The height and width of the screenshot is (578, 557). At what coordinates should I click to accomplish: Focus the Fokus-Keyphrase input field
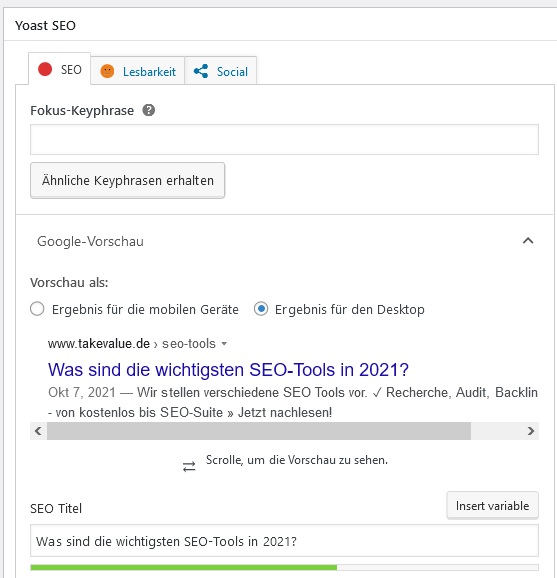click(284, 139)
